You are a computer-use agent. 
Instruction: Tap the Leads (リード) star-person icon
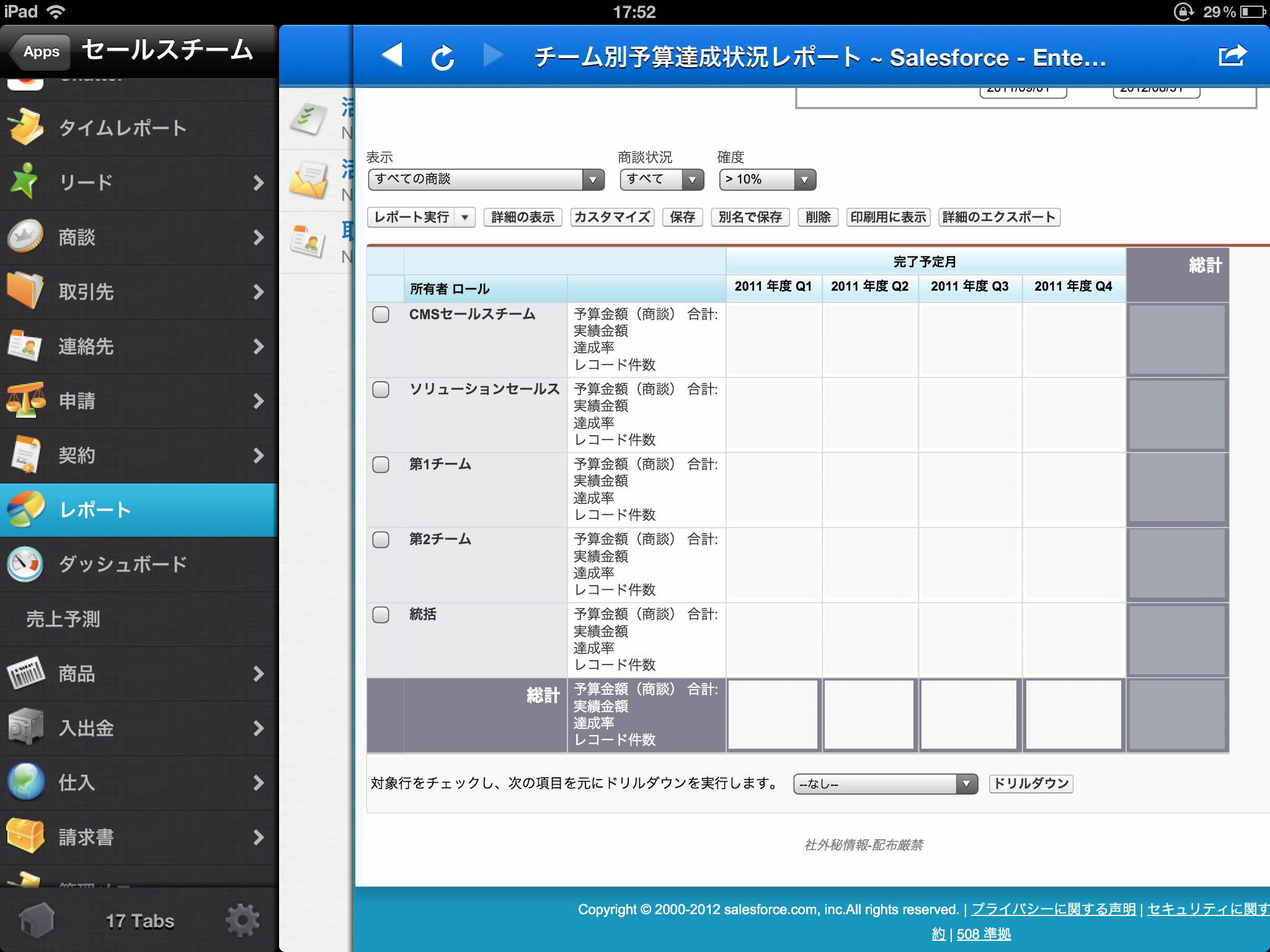[x=25, y=181]
